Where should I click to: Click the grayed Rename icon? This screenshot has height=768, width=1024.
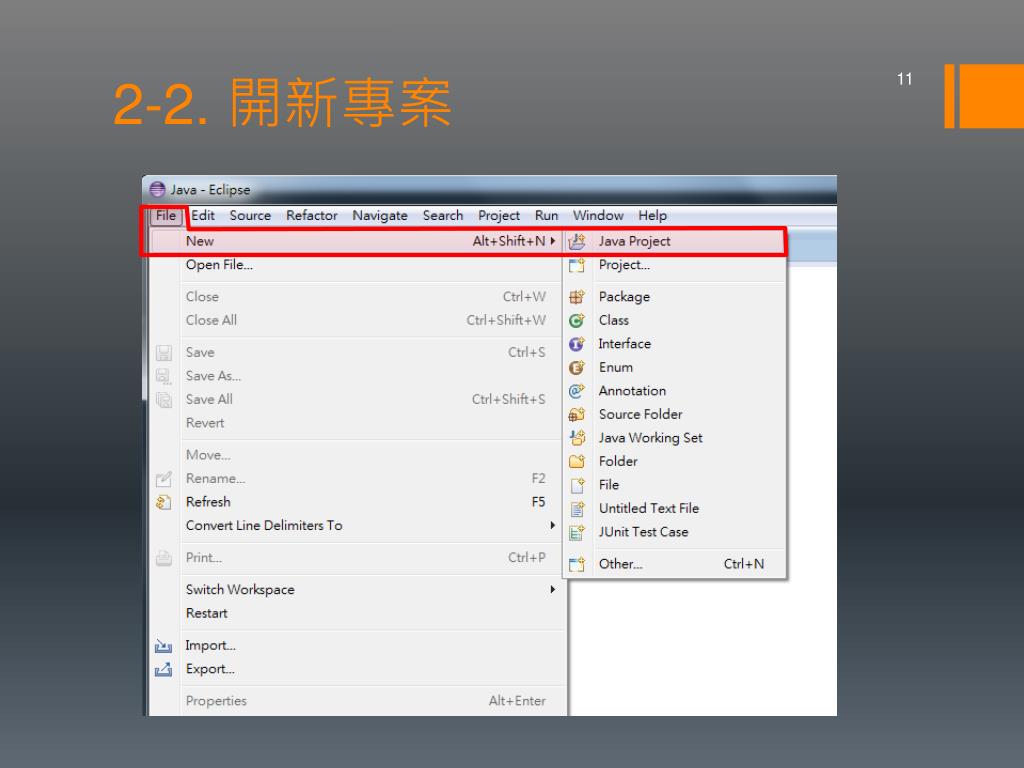point(163,479)
